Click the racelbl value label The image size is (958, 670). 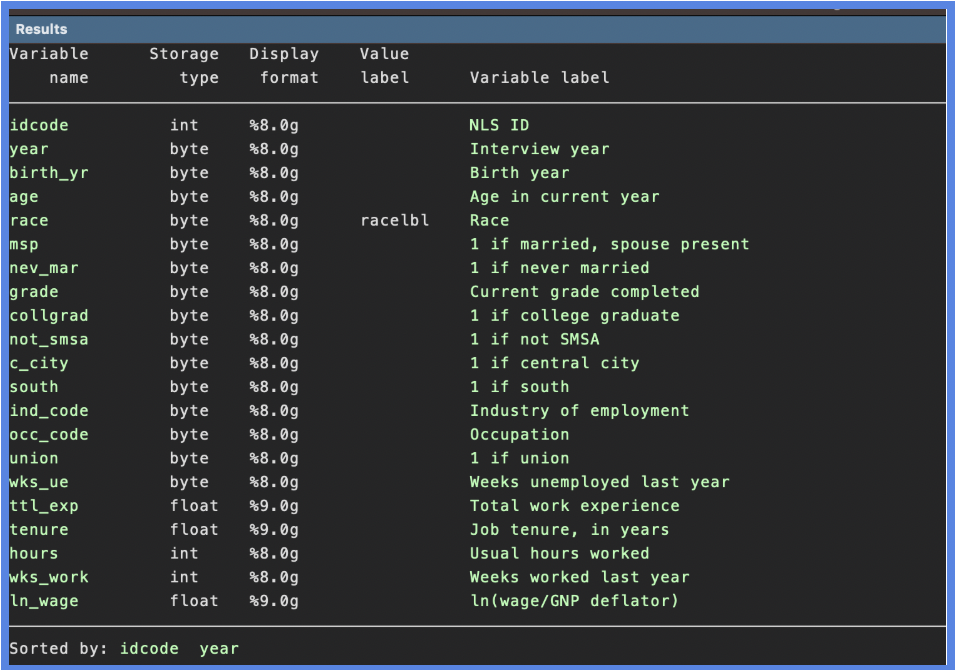click(x=394, y=221)
